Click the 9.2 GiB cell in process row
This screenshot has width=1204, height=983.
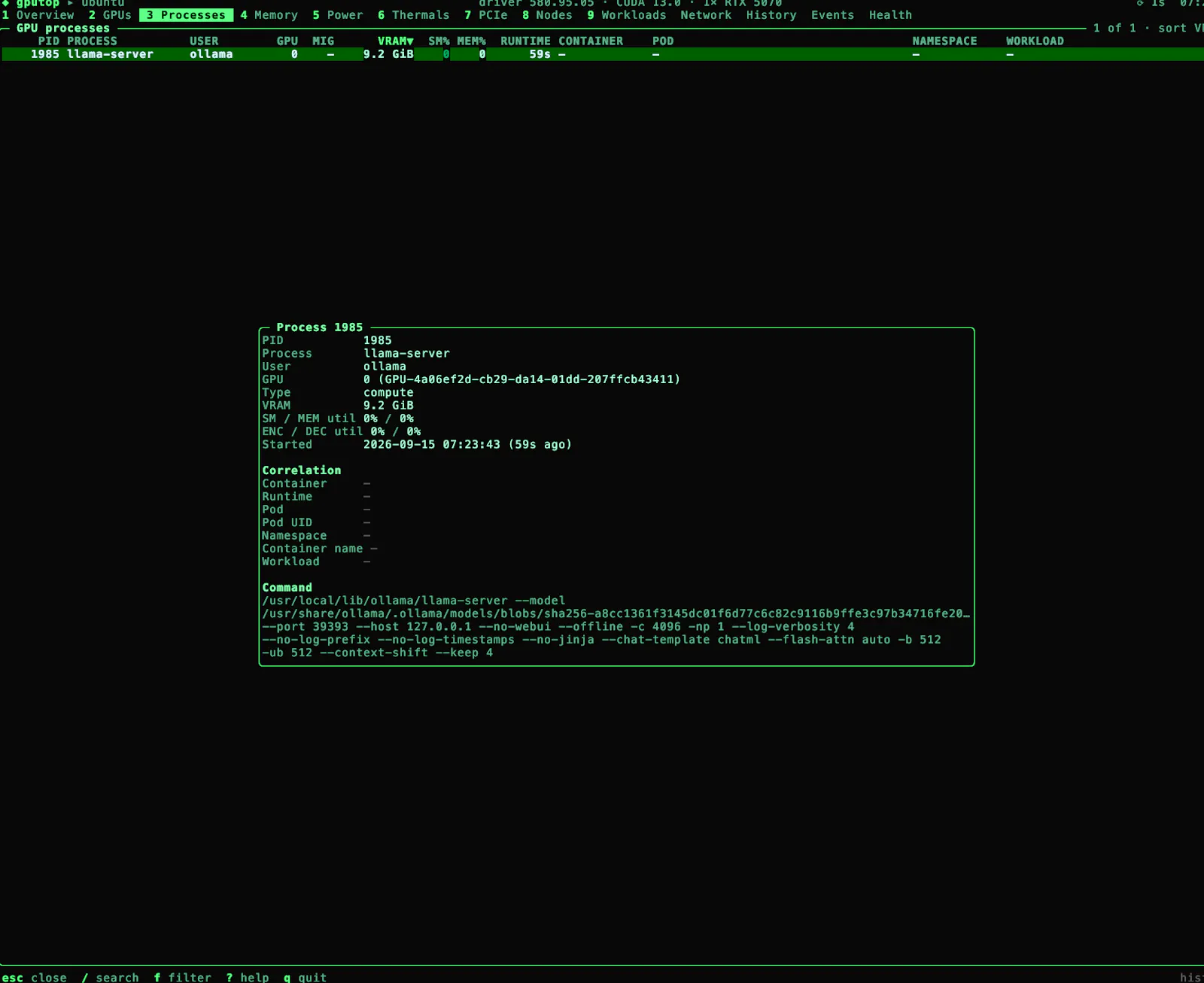388,54
